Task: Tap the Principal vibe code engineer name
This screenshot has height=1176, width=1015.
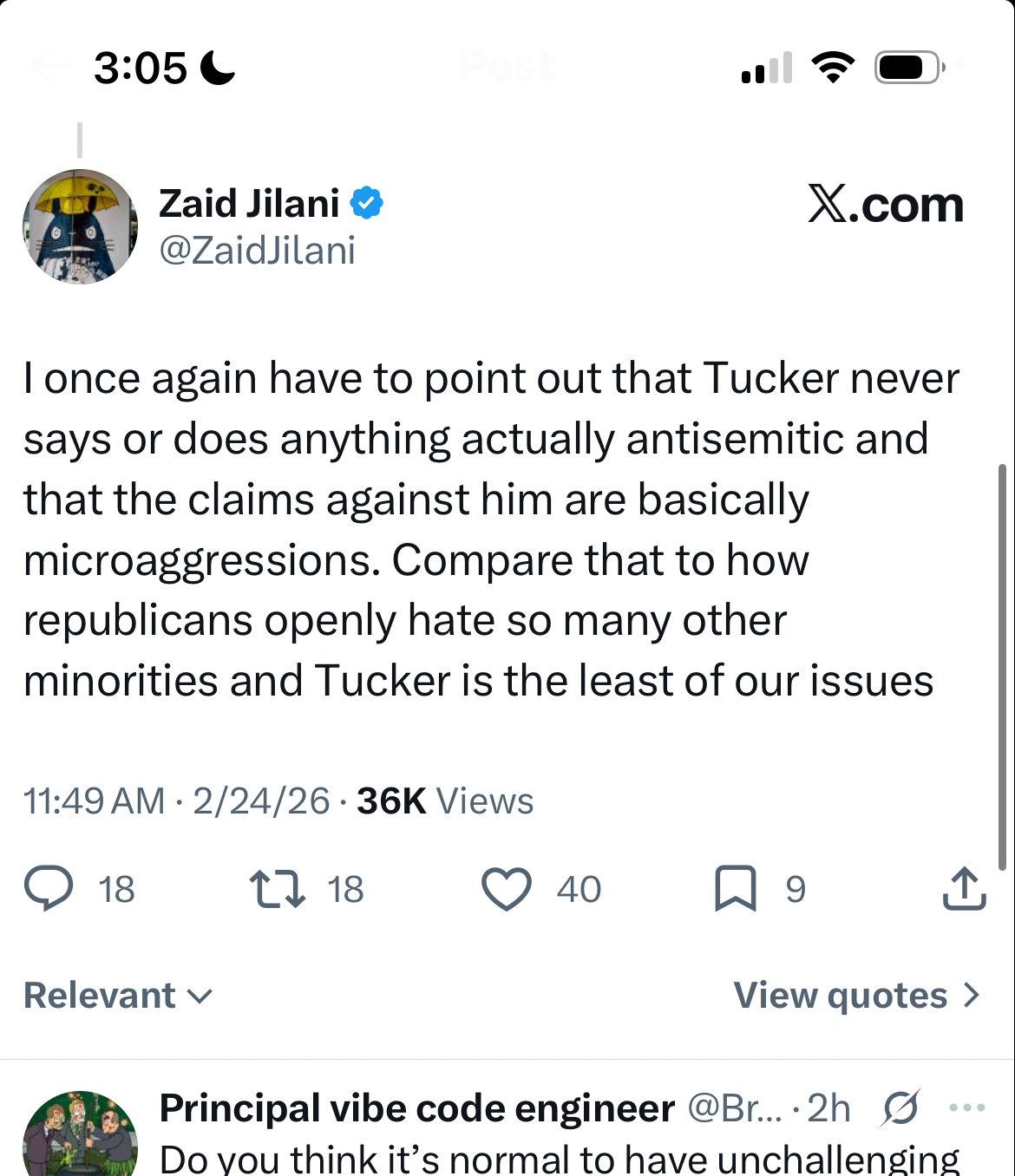Action: pyautogui.click(x=416, y=1108)
